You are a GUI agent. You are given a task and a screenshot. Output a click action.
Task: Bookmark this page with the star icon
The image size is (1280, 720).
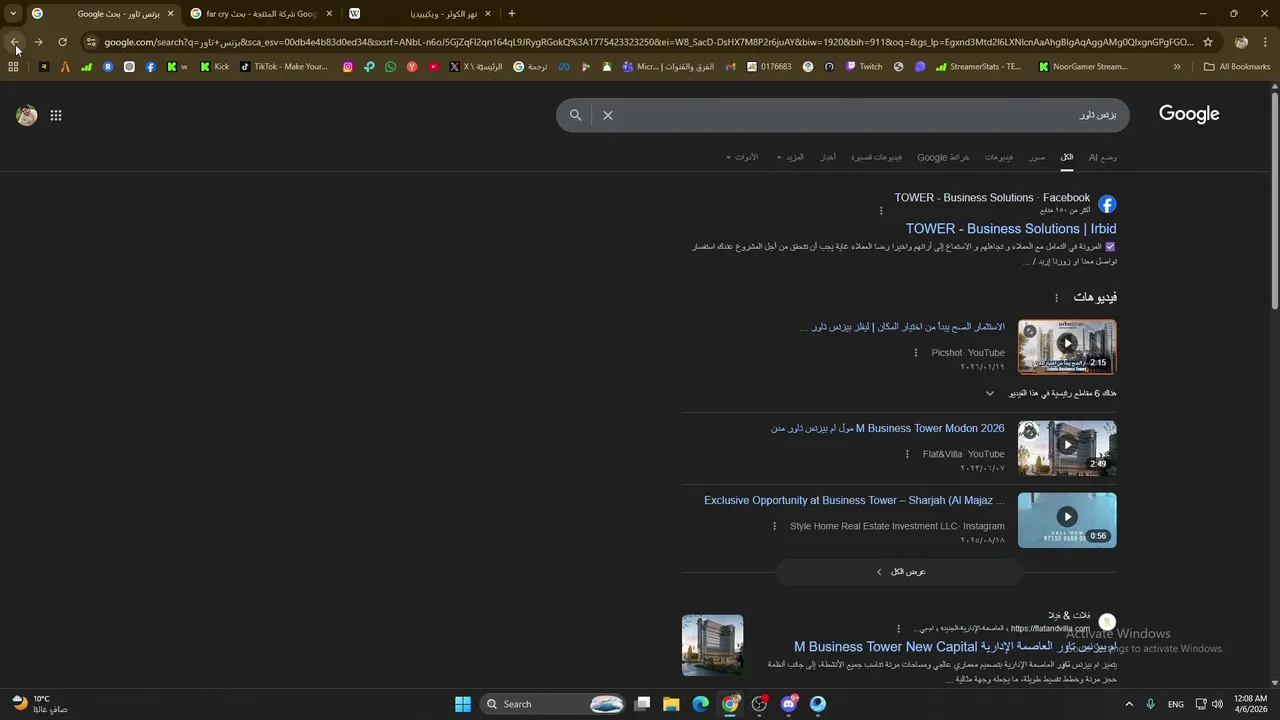(1208, 42)
